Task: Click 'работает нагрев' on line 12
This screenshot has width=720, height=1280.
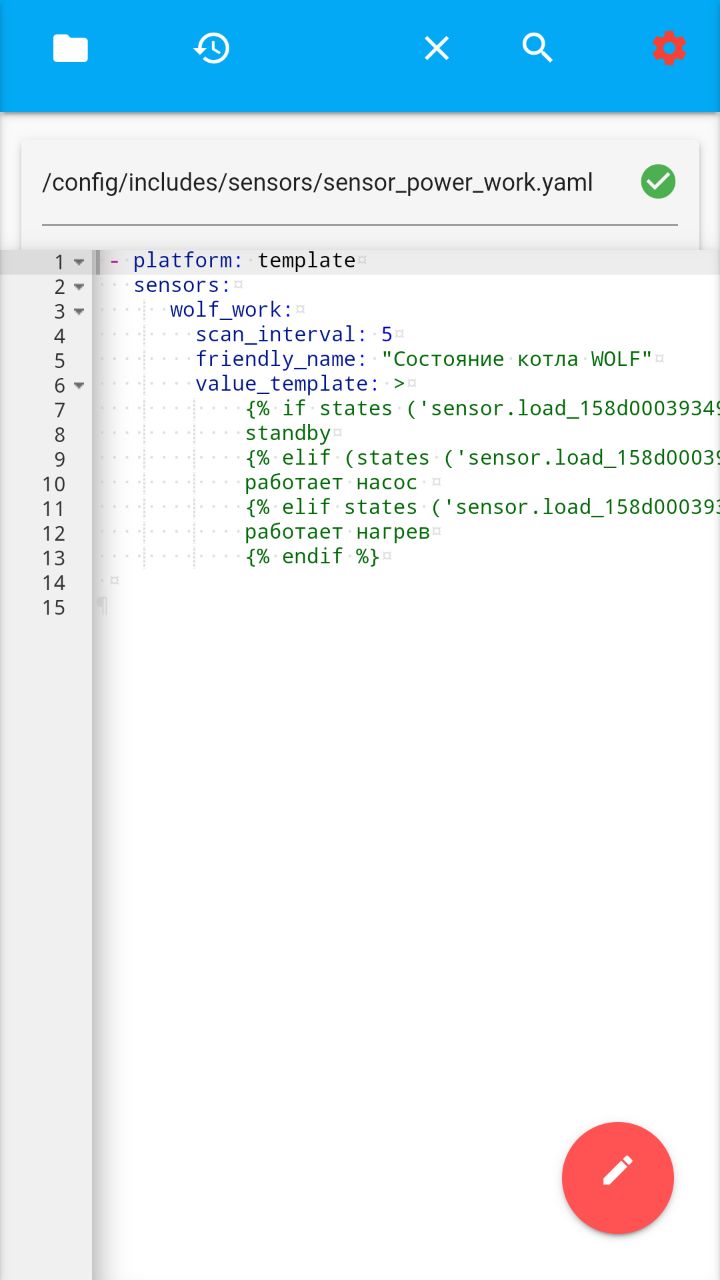Action: [x=337, y=532]
